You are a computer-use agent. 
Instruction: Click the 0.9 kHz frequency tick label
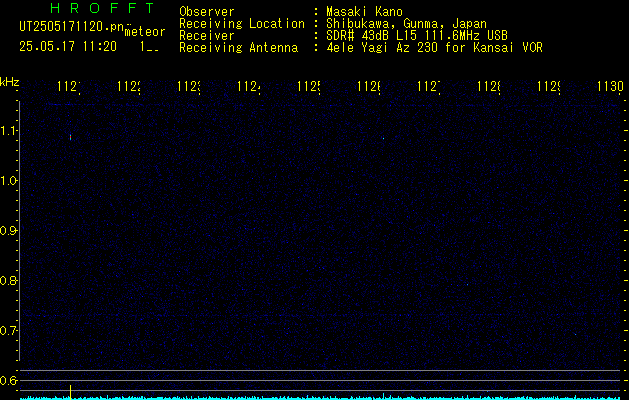coord(9,231)
